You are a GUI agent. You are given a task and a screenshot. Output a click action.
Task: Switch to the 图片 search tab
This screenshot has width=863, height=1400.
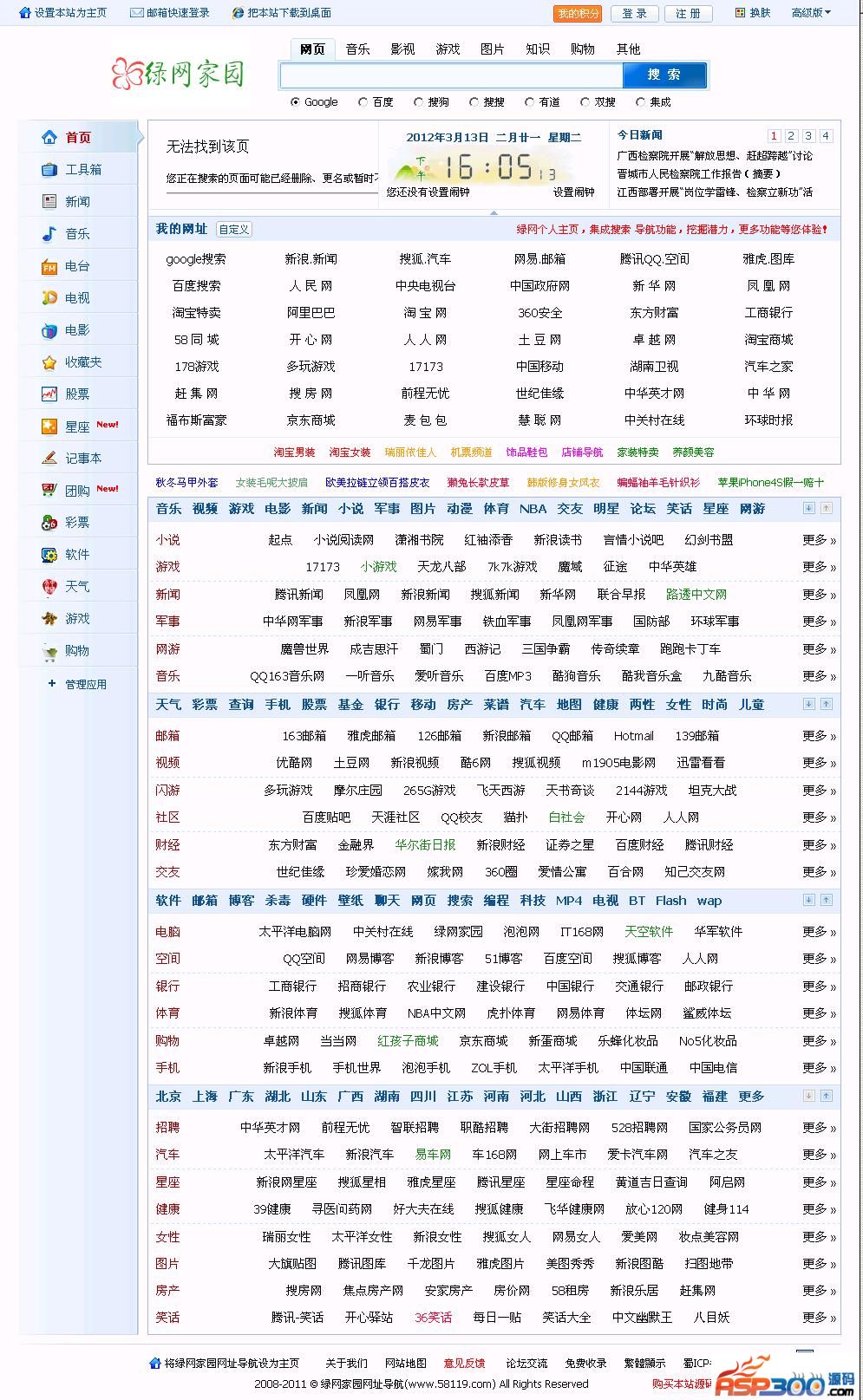(493, 49)
